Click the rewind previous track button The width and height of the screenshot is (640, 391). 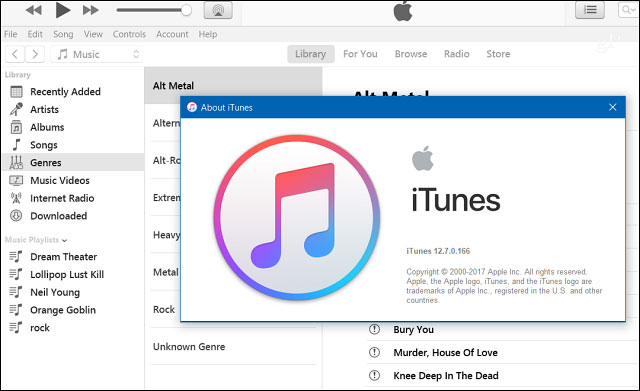point(33,10)
